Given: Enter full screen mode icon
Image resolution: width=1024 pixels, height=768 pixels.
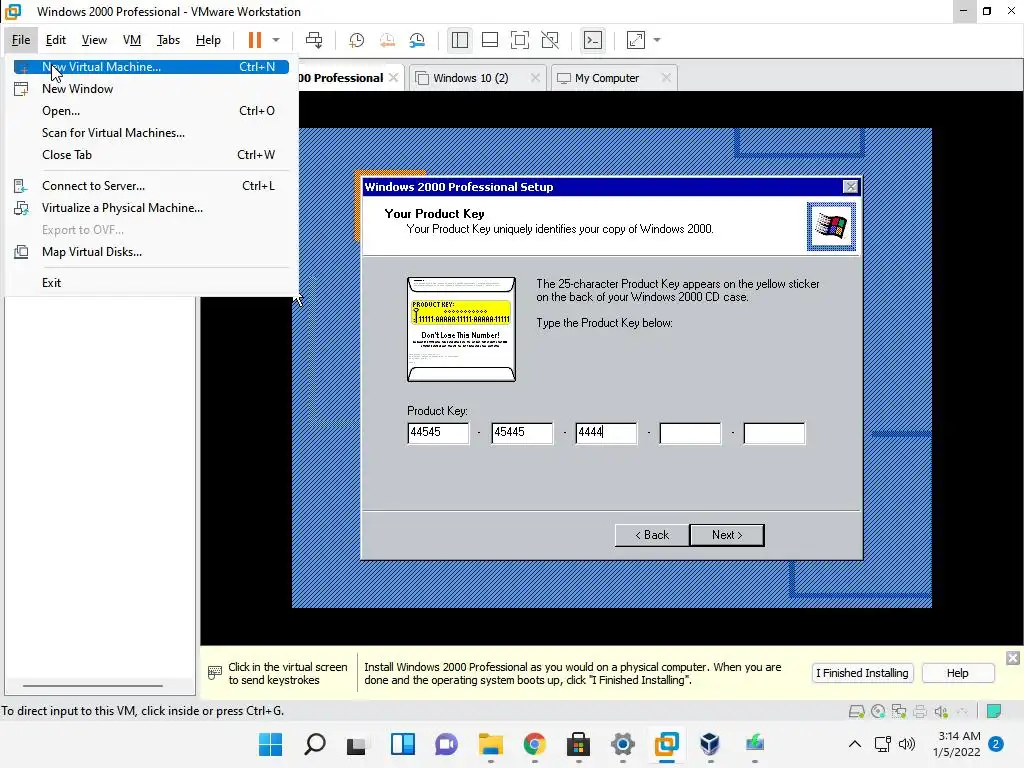Looking at the screenshot, I should click(520, 40).
